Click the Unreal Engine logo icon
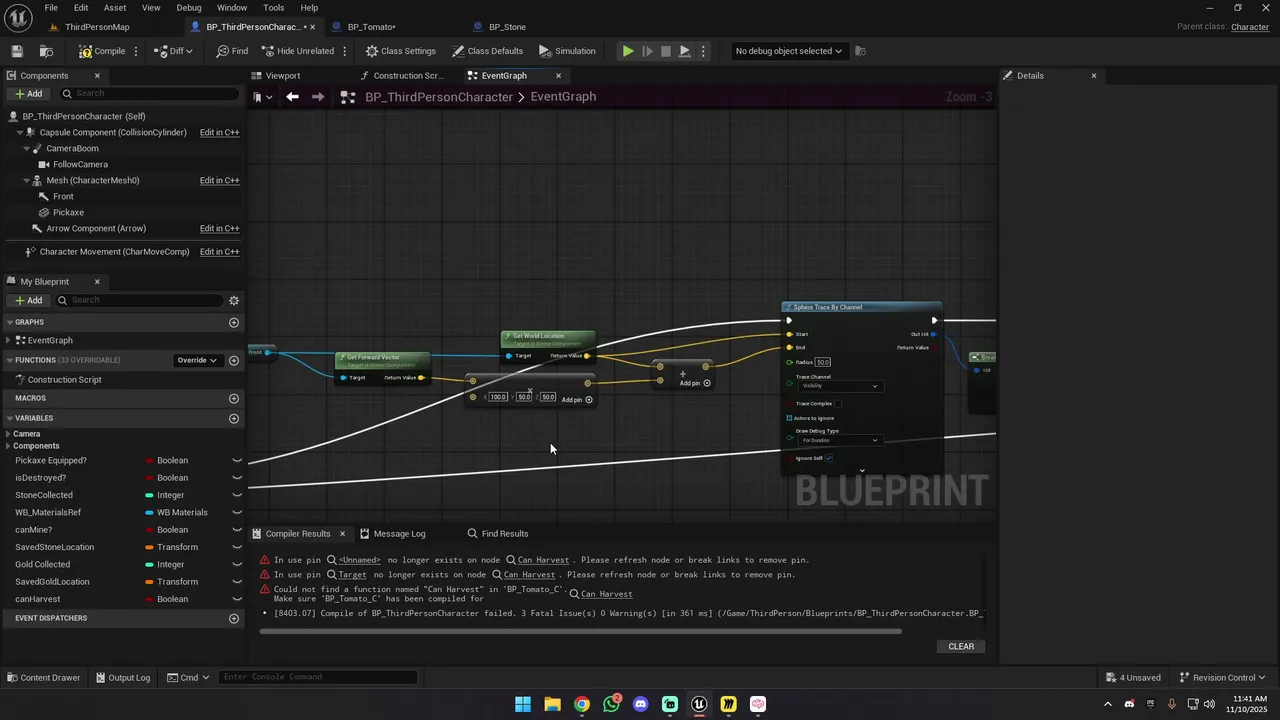The width and height of the screenshot is (1280, 720). point(17,17)
